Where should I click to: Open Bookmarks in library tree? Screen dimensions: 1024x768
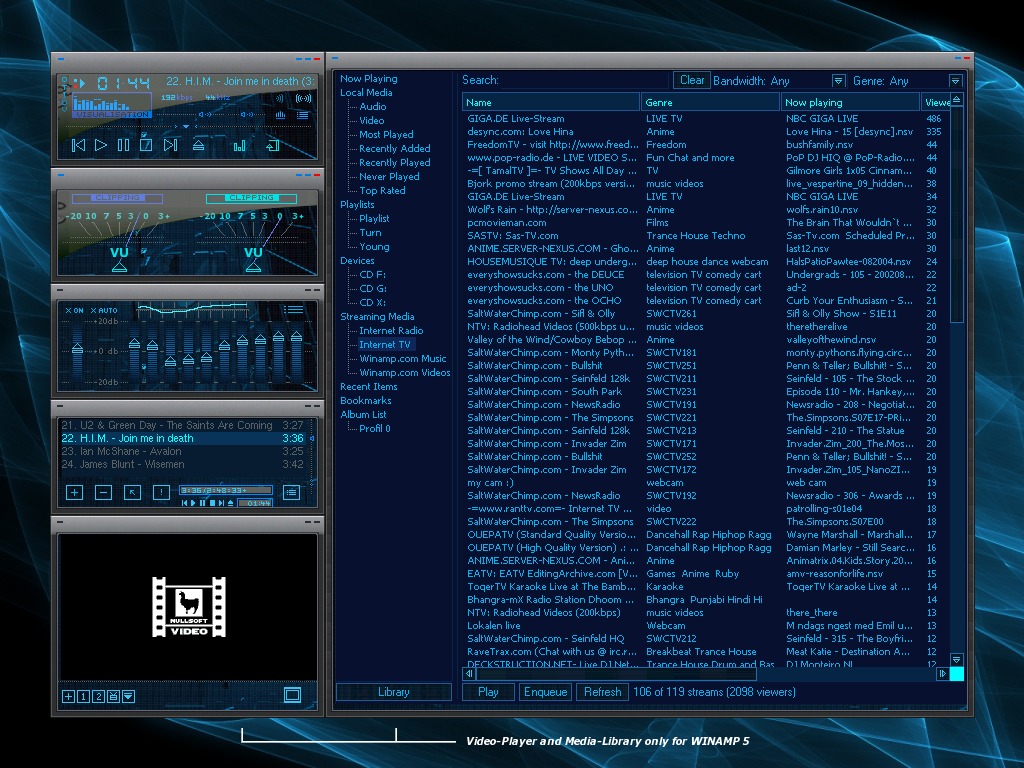coord(365,401)
